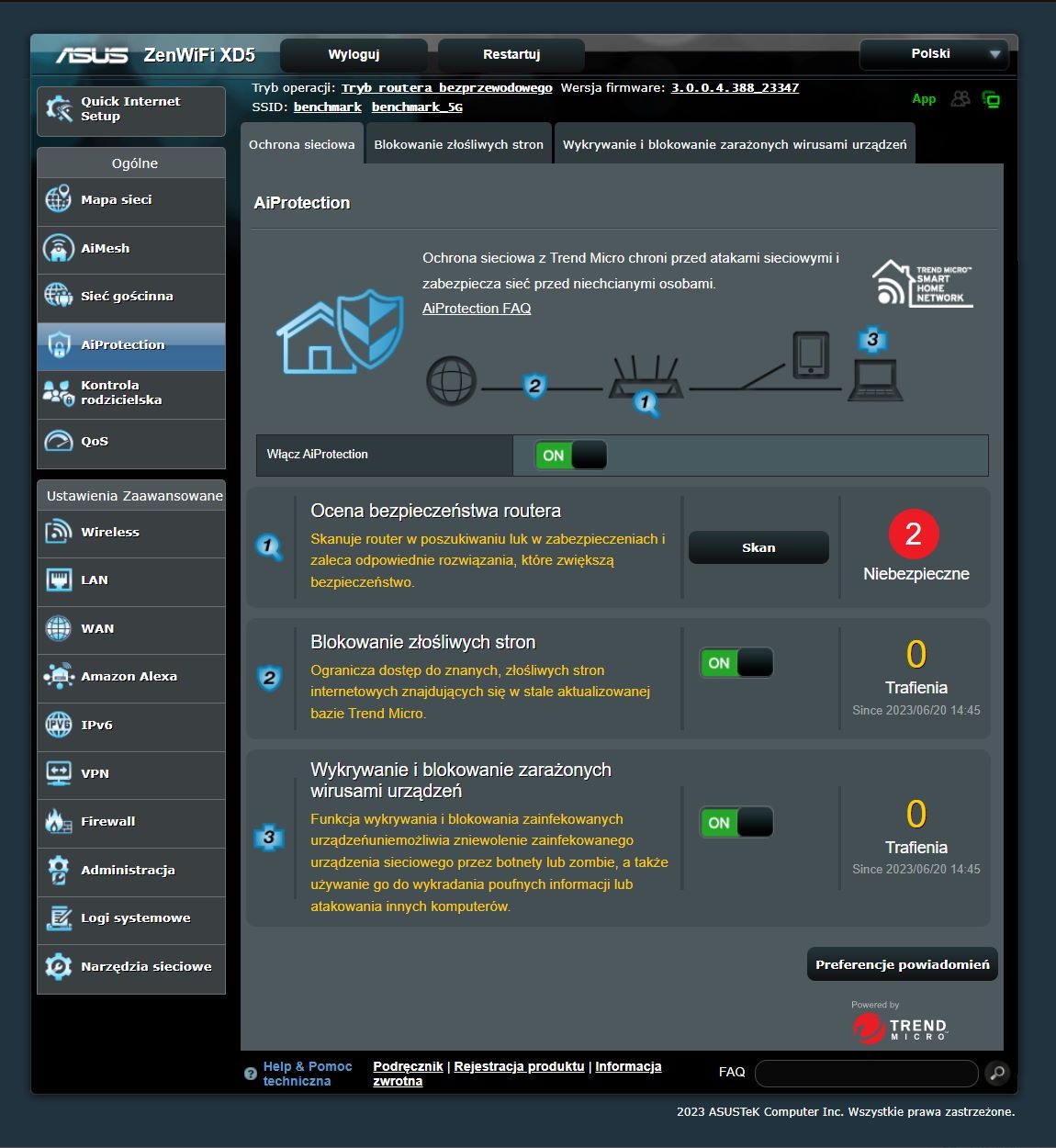Click the Wyloguj button

click(354, 54)
